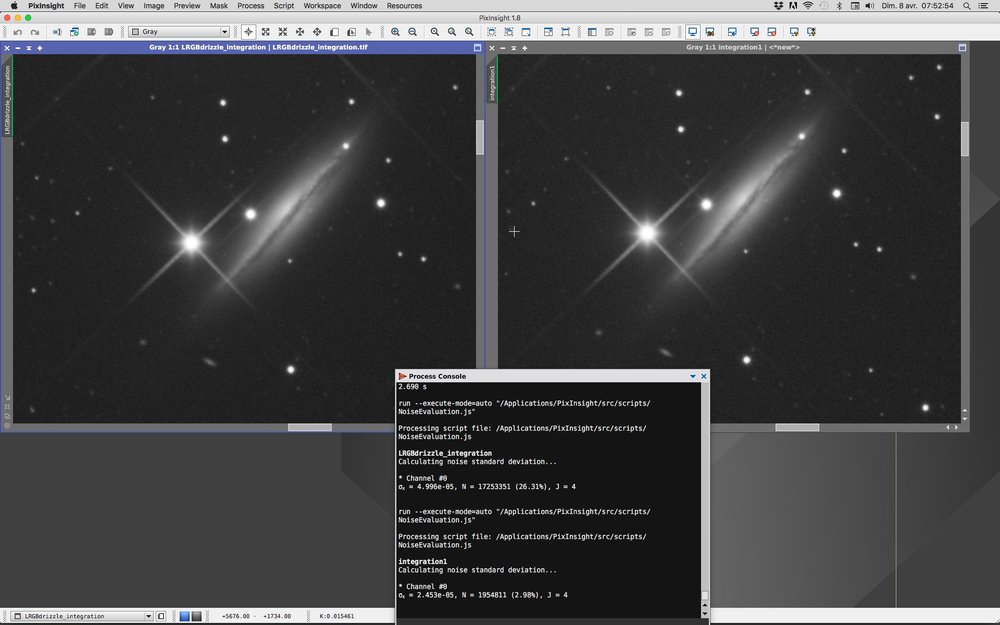Screen dimensions: 1000x625
Task: Open the Mask menu
Action: (x=219, y=6)
